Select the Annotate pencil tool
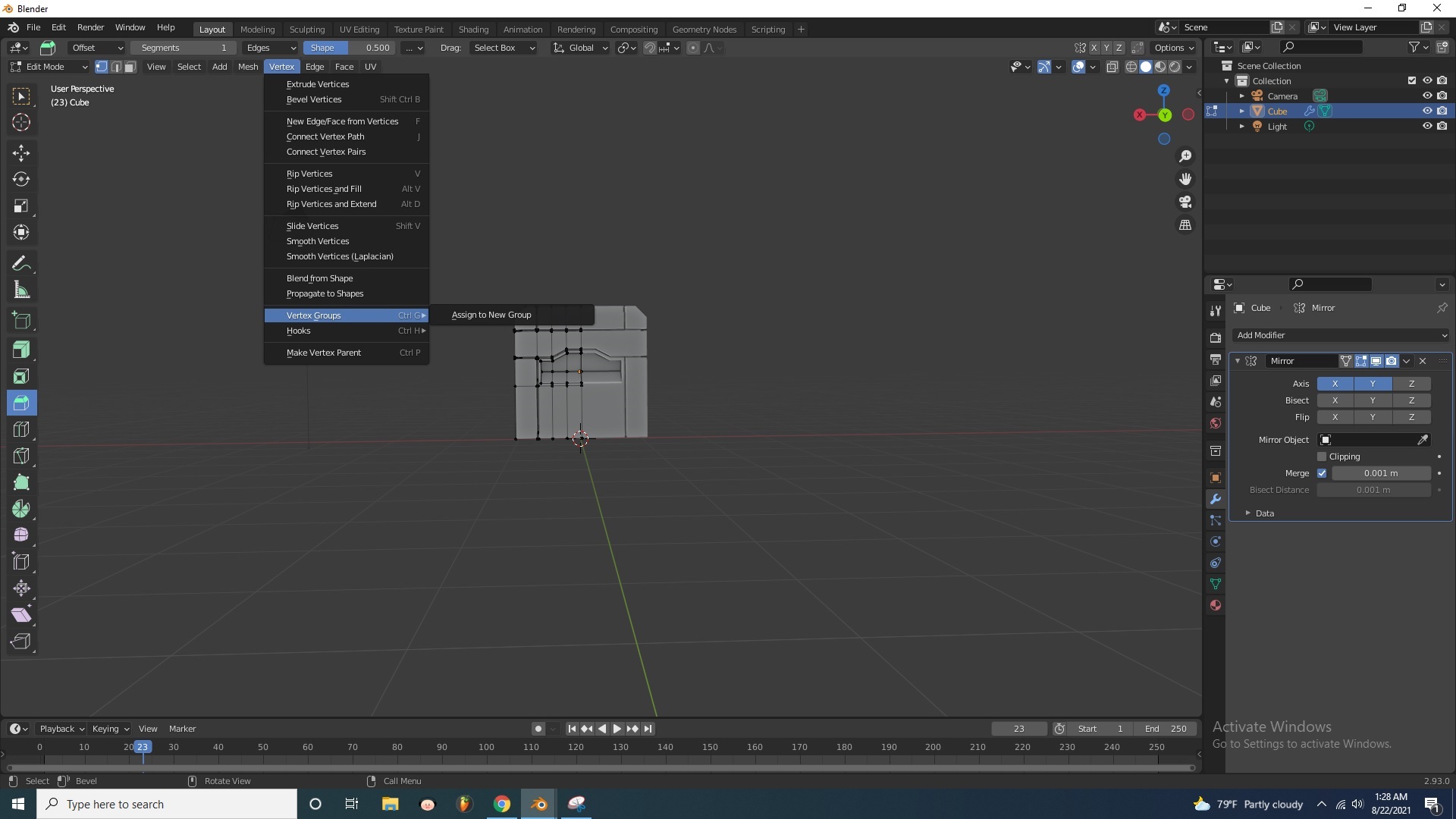The image size is (1456, 819). coord(21,264)
